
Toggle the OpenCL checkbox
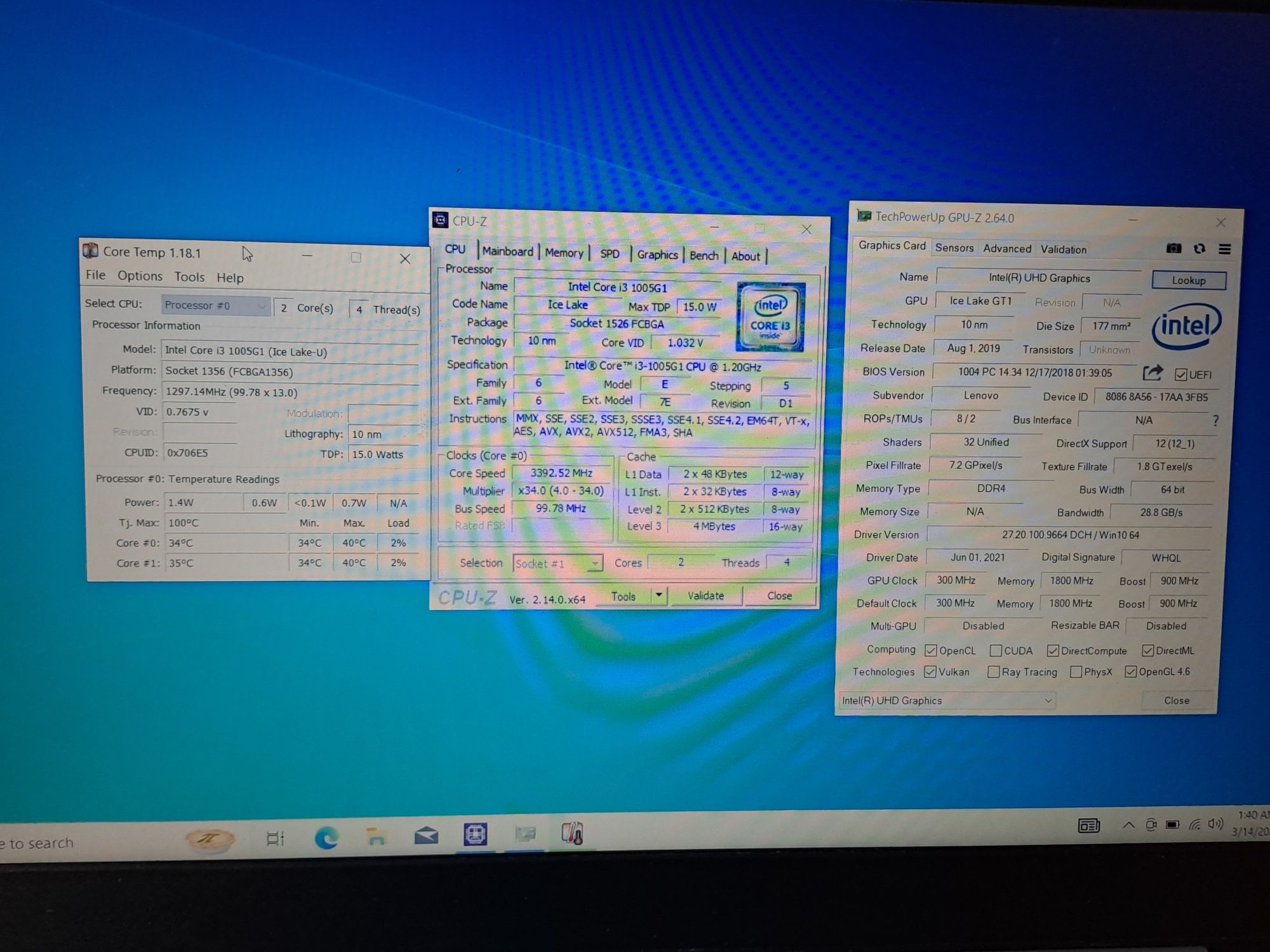click(x=931, y=651)
